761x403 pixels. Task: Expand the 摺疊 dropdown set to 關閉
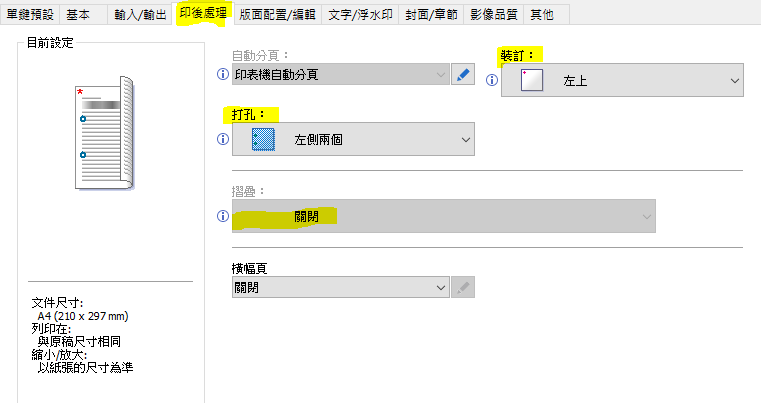(x=444, y=216)
